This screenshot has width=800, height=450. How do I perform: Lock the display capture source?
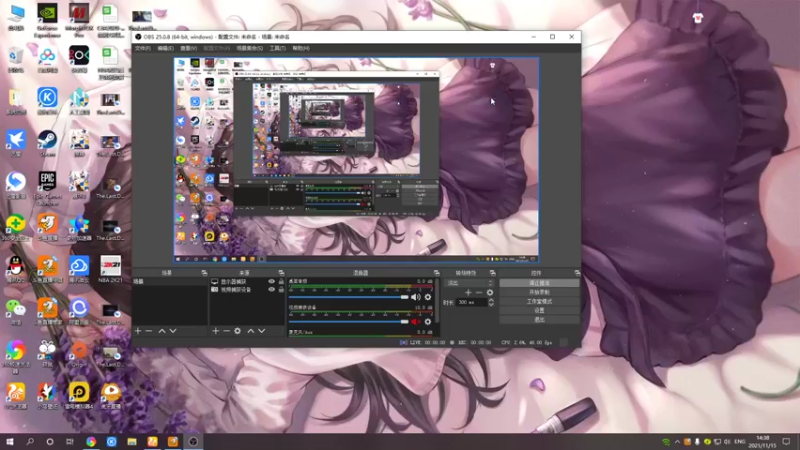point(281,282)
